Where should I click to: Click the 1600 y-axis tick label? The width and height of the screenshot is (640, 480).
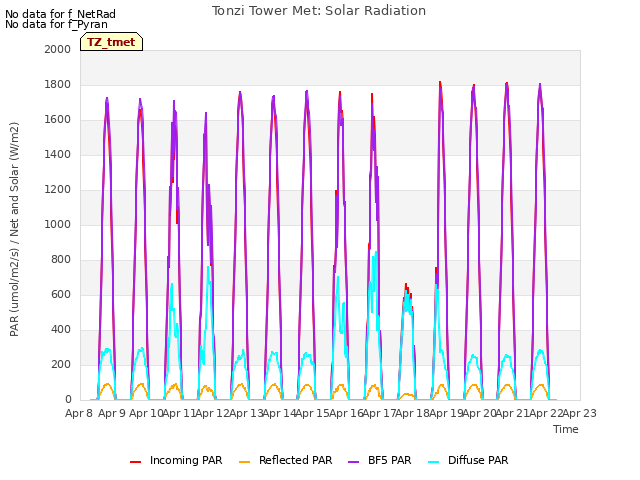click(x=58, y=120)
